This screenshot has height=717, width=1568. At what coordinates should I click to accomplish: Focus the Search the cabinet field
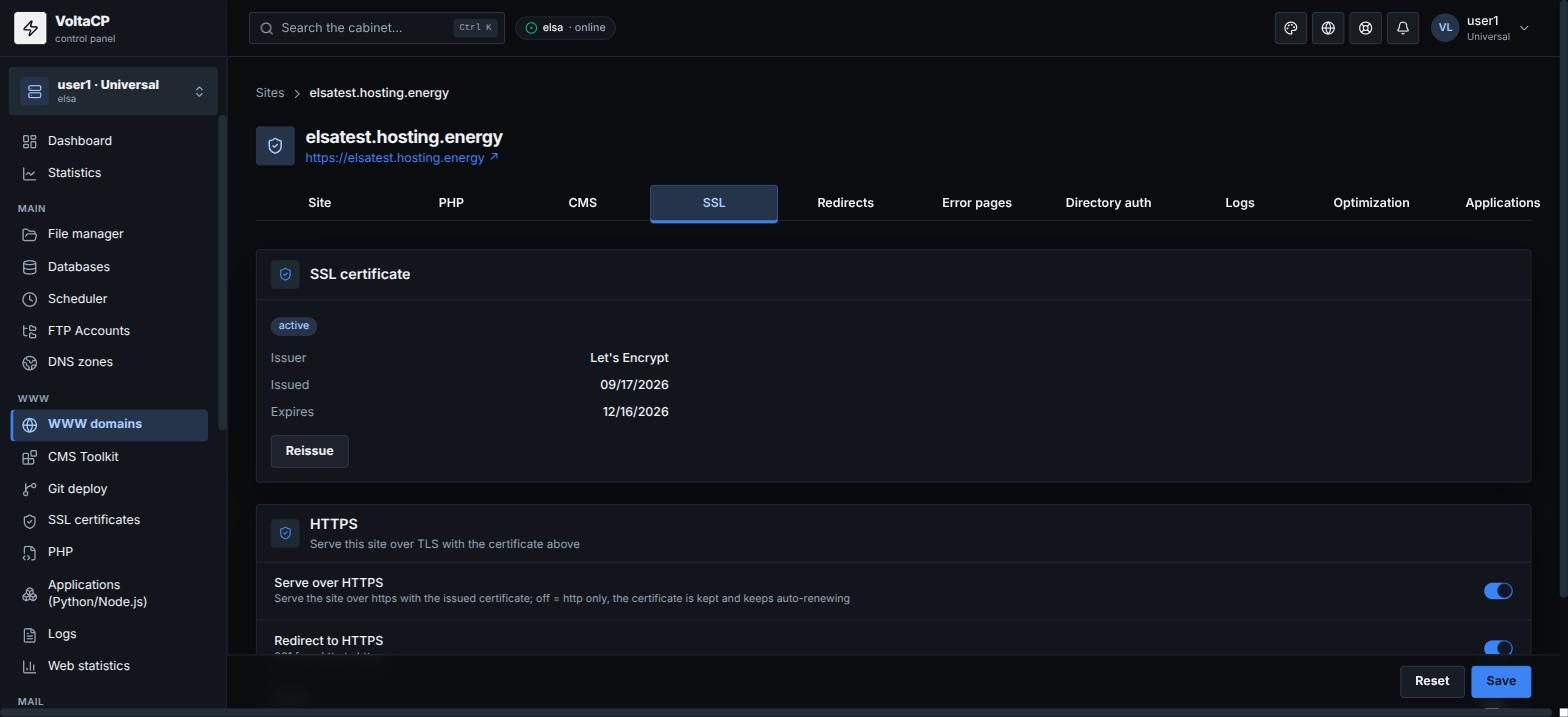(376, 28)
